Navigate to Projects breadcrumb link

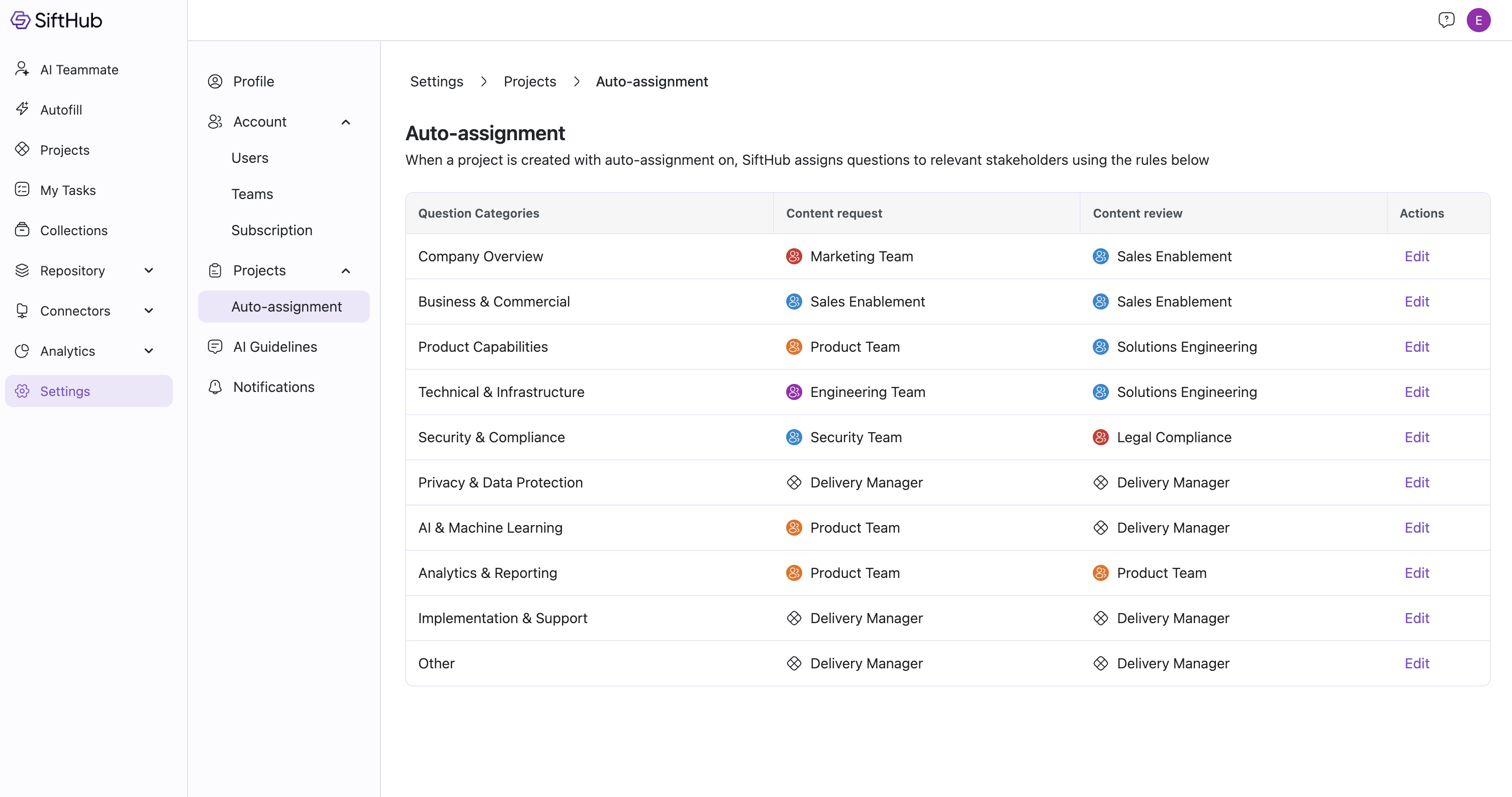pyautogui.click(x=529, y=81)
